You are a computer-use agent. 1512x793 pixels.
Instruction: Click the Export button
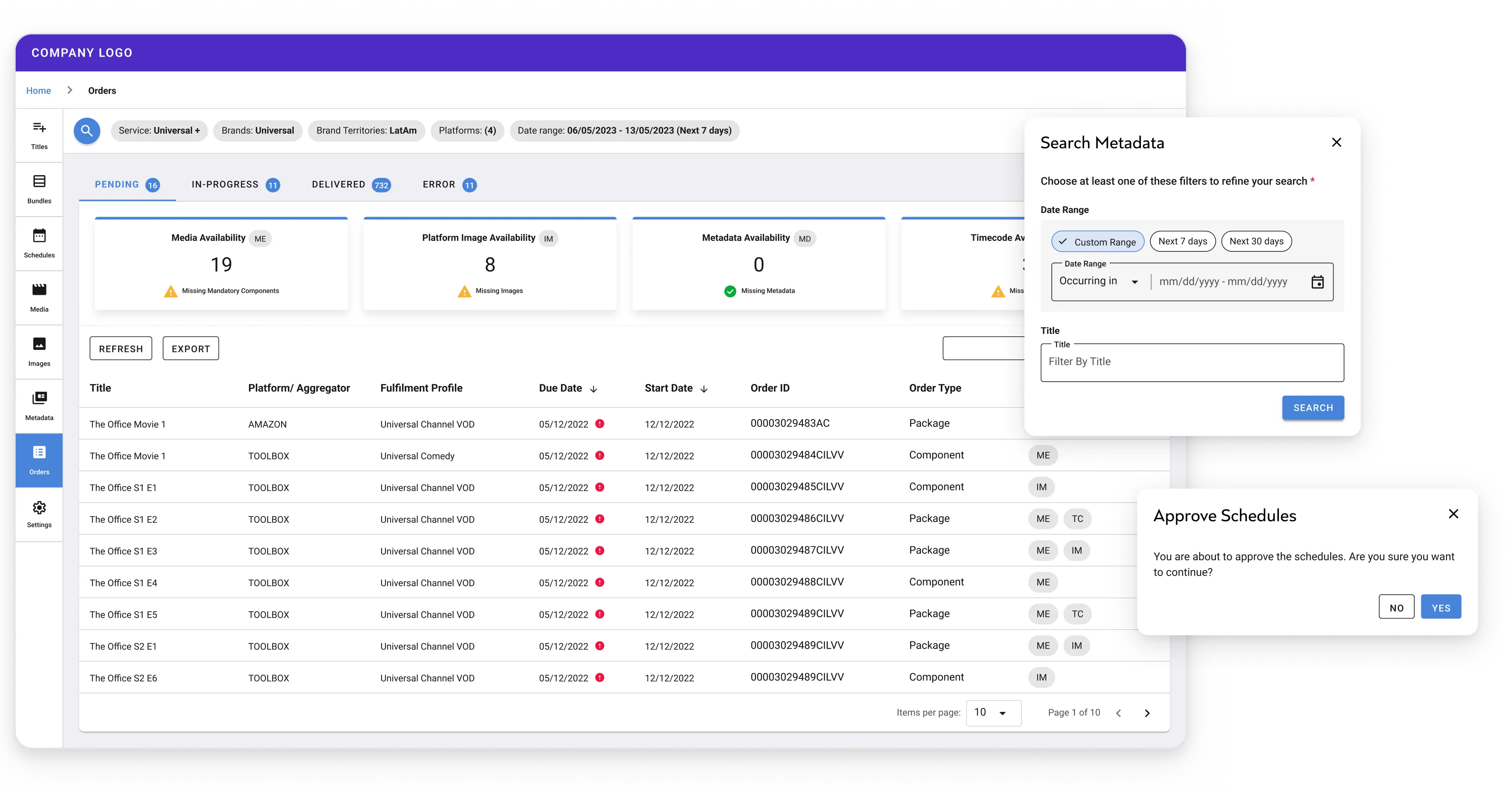coord(191,348)
